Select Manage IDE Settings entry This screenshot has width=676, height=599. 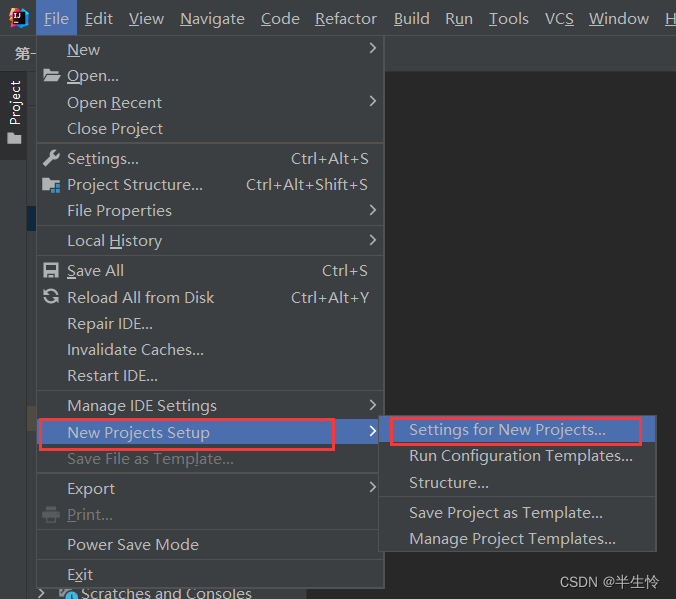(x=210, y=406)
